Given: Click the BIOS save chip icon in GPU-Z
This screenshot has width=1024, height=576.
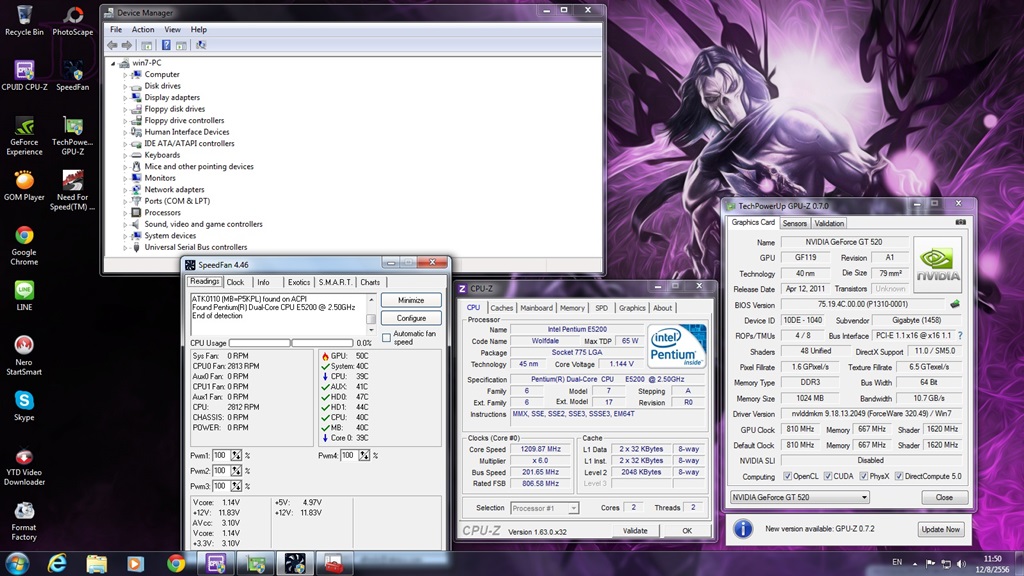Looking at the screenshot, I should tap(955, 304).
